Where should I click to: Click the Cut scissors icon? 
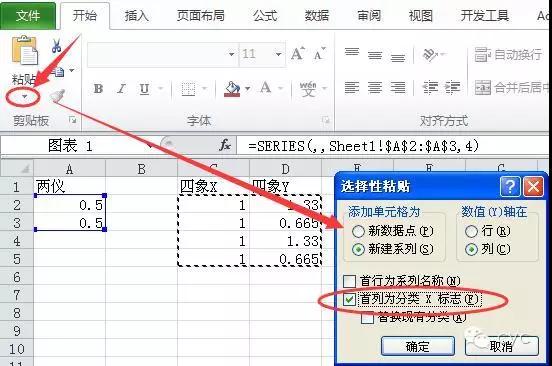tap(56, 46)
